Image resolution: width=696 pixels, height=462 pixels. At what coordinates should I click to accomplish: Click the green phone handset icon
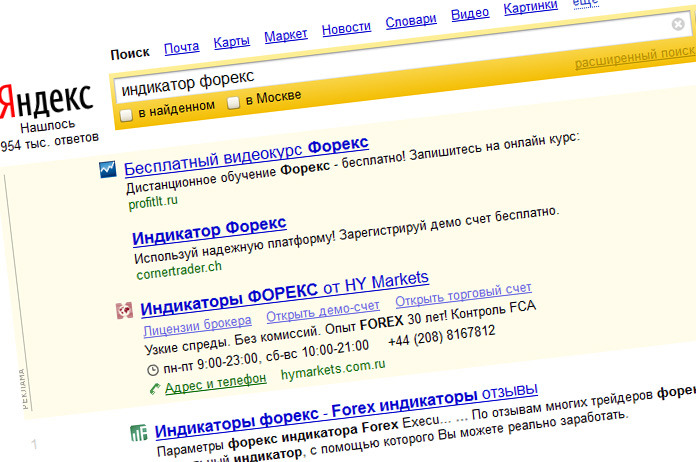point(155,389)
